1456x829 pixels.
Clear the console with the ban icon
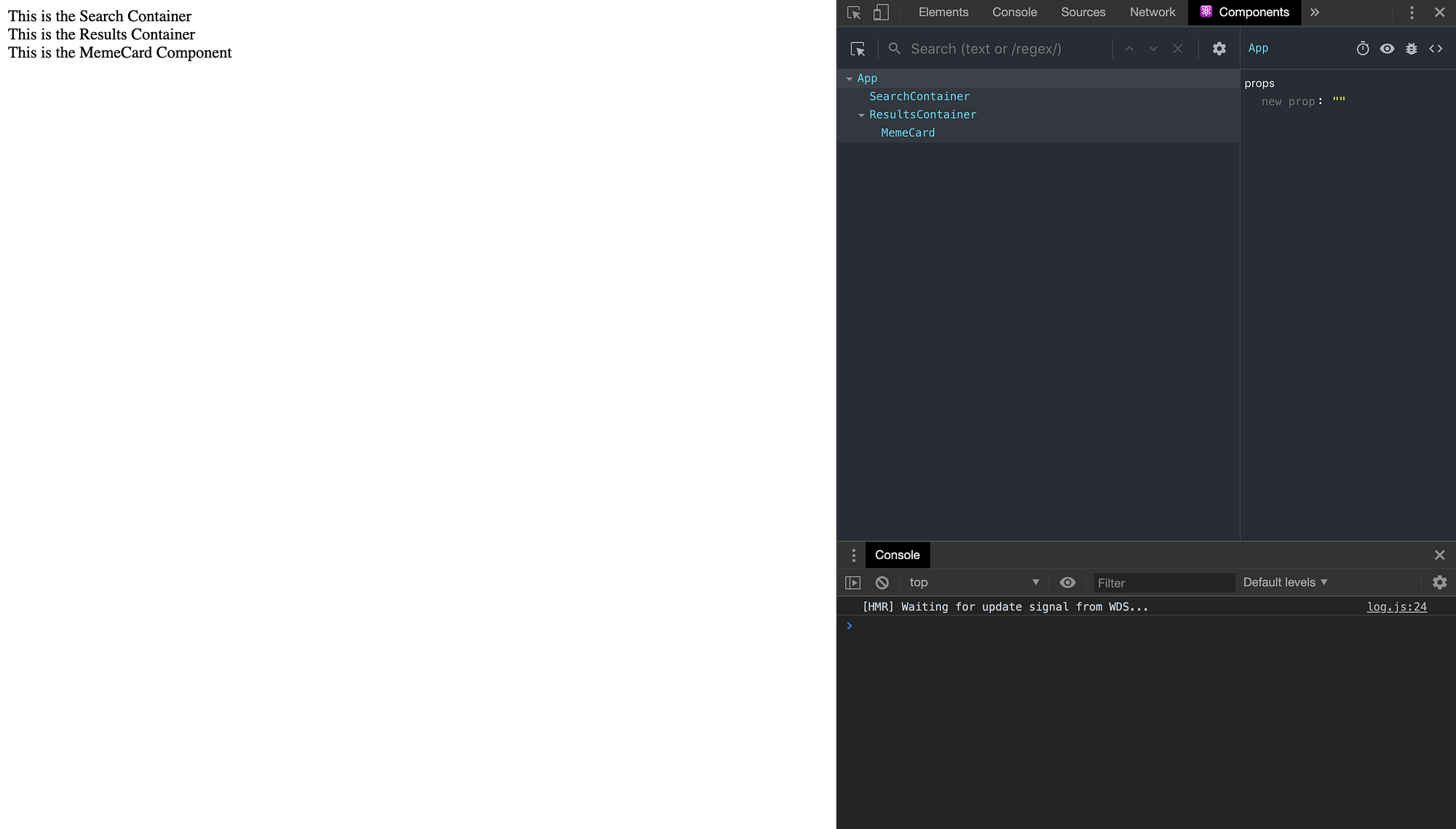pos(882,583)
